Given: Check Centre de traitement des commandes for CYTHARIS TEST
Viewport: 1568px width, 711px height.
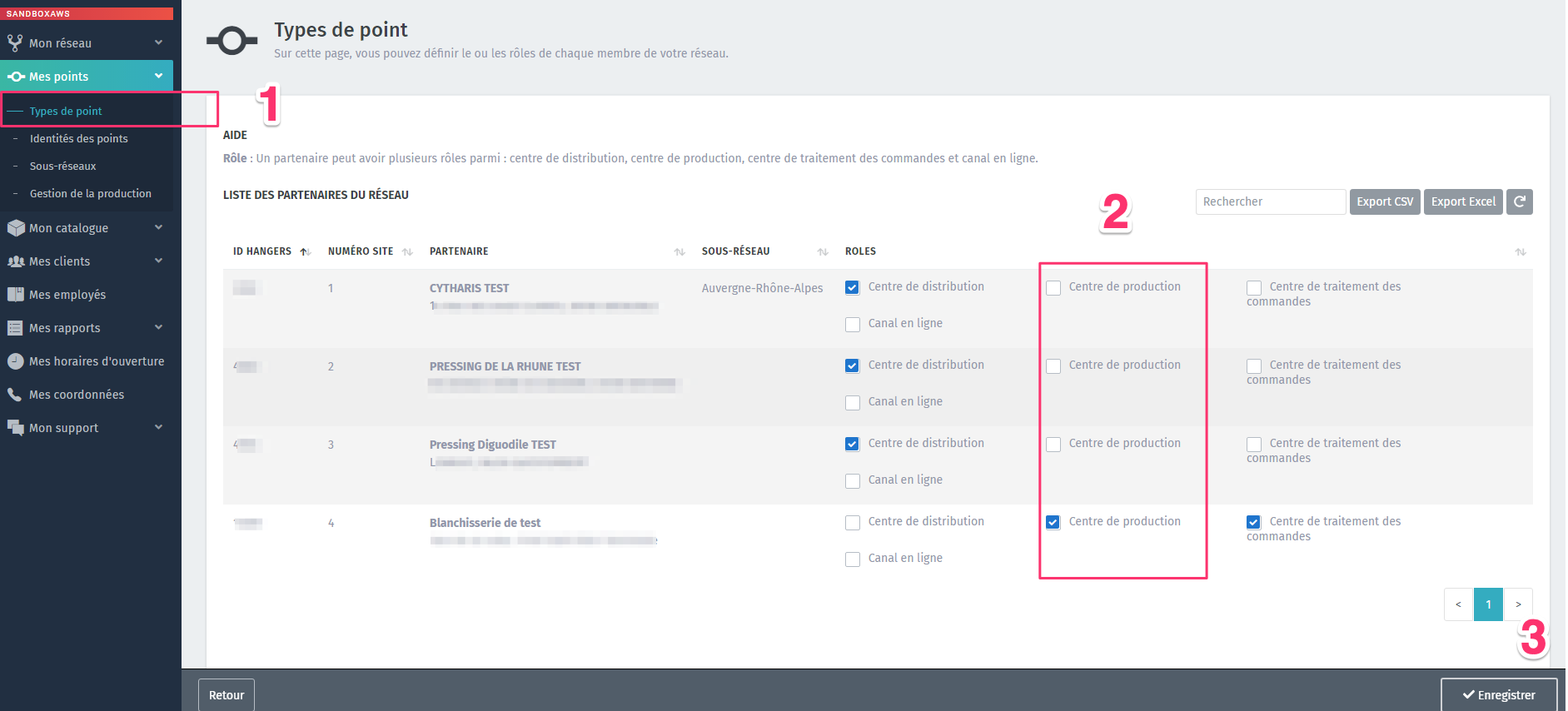Looking at the screenshot, I should (x=1254, y=287).
